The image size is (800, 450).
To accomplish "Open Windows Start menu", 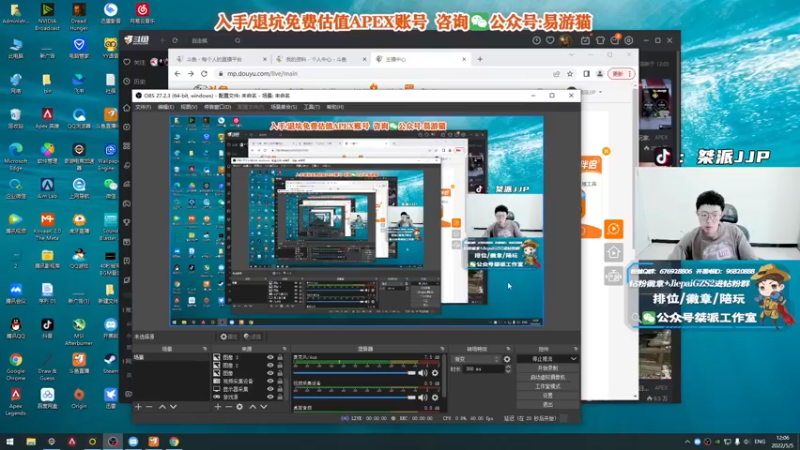I will pos(10,441).
